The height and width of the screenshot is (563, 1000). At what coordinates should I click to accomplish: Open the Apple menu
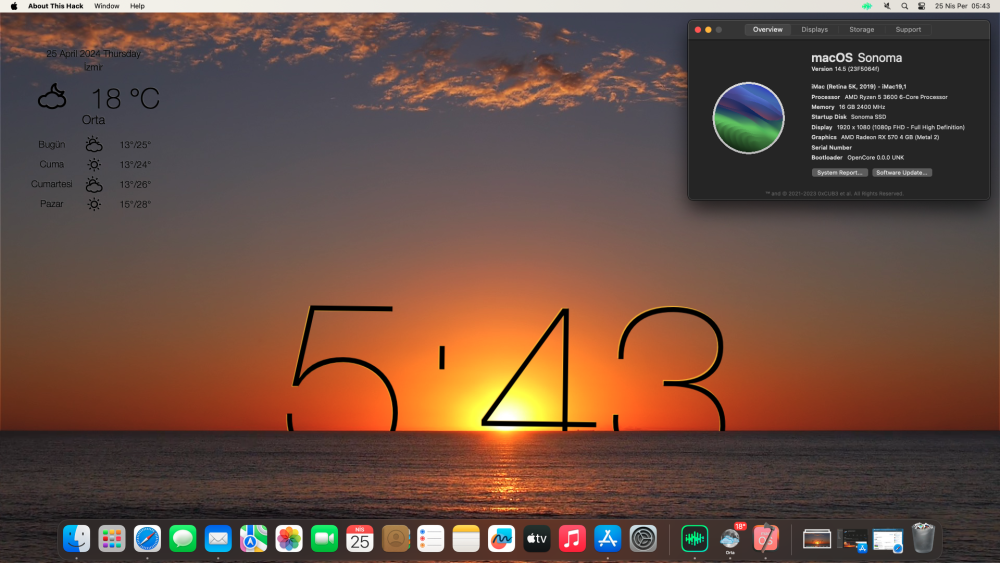tap(14, 6)
